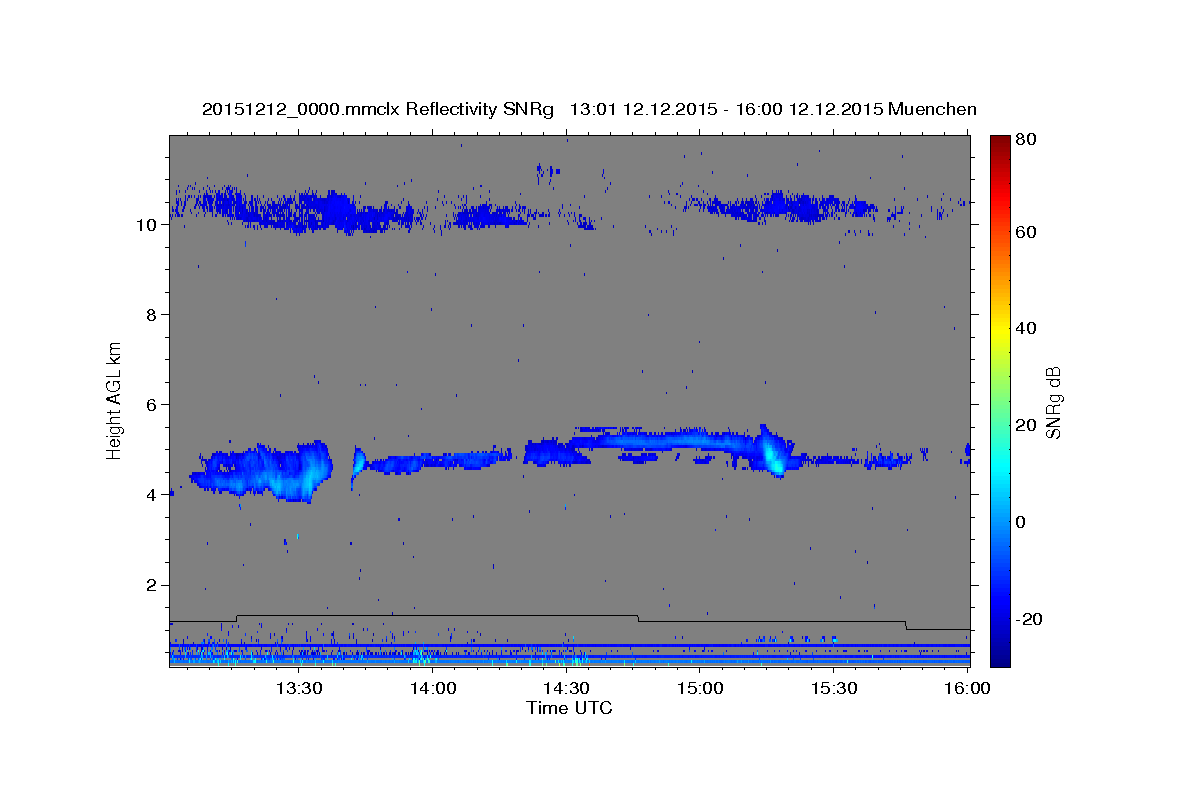Click the height tick label 2
The image size is (1200, 800).
pyautogui.click(x=151, y=585)
